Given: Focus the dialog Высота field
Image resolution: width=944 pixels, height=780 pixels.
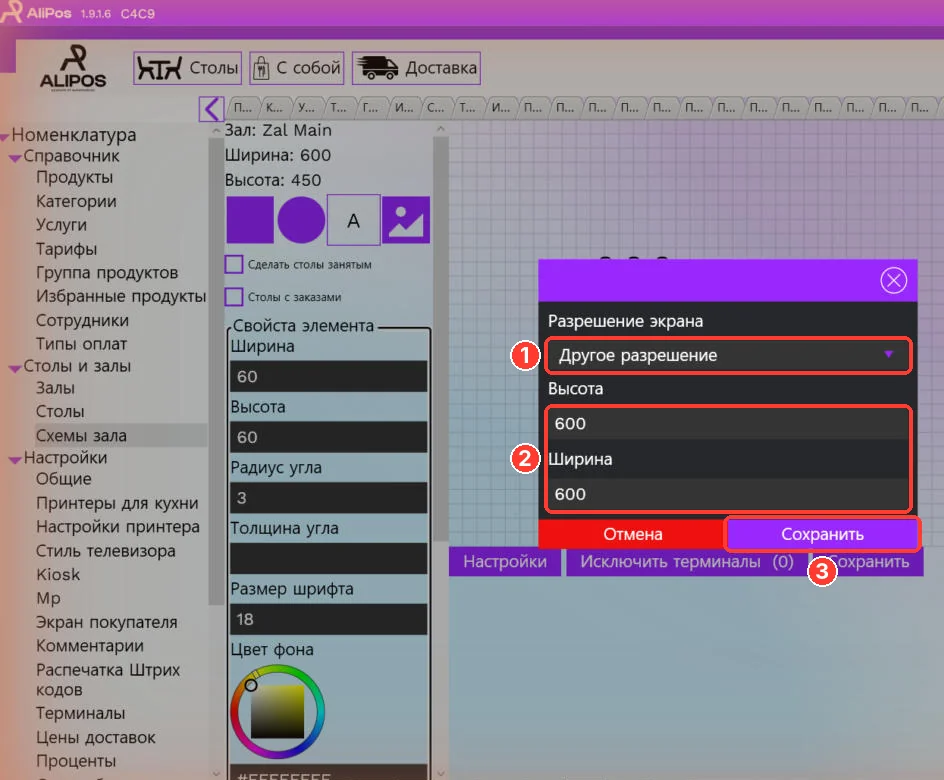Looking at the screenshot, I should [728, 424].
